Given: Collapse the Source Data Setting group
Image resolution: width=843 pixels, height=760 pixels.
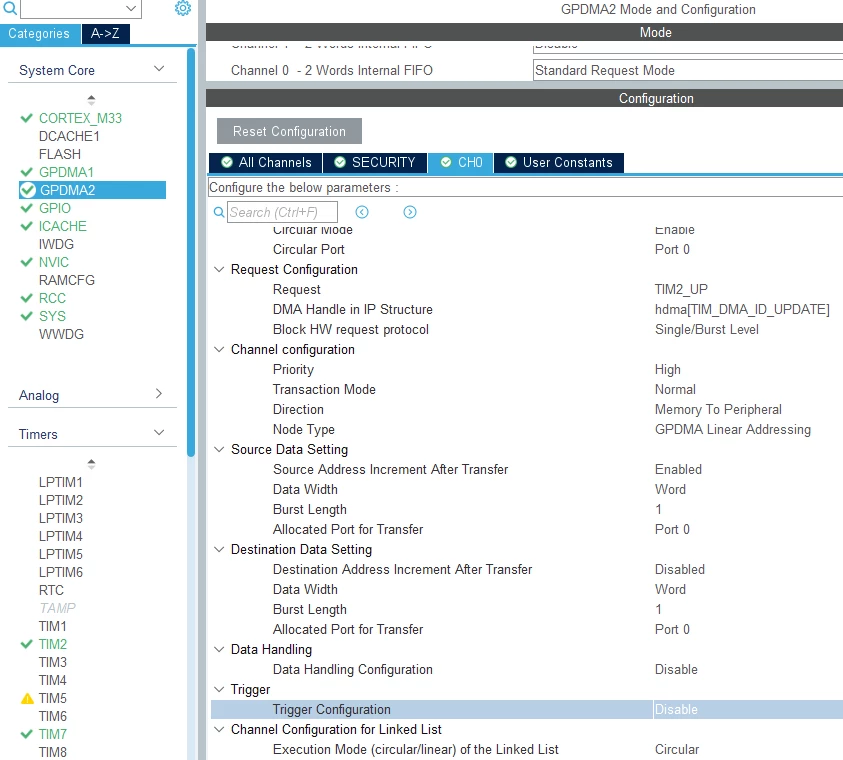Looking at the screenshot, I should tap(219, 449).
